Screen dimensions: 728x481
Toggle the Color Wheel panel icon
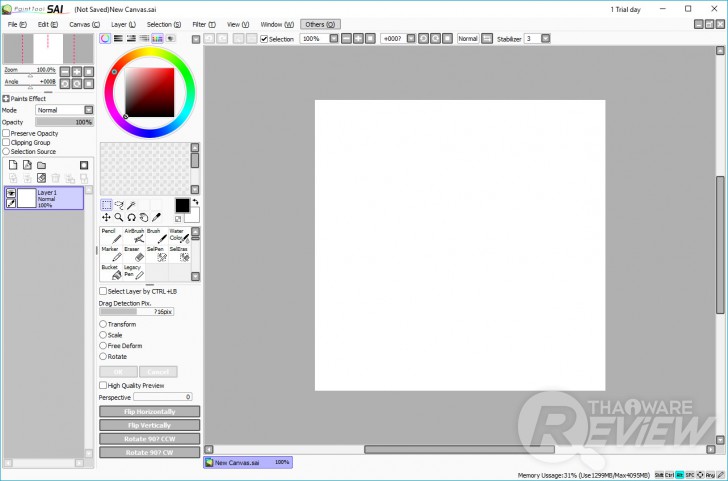pos(105,39)
